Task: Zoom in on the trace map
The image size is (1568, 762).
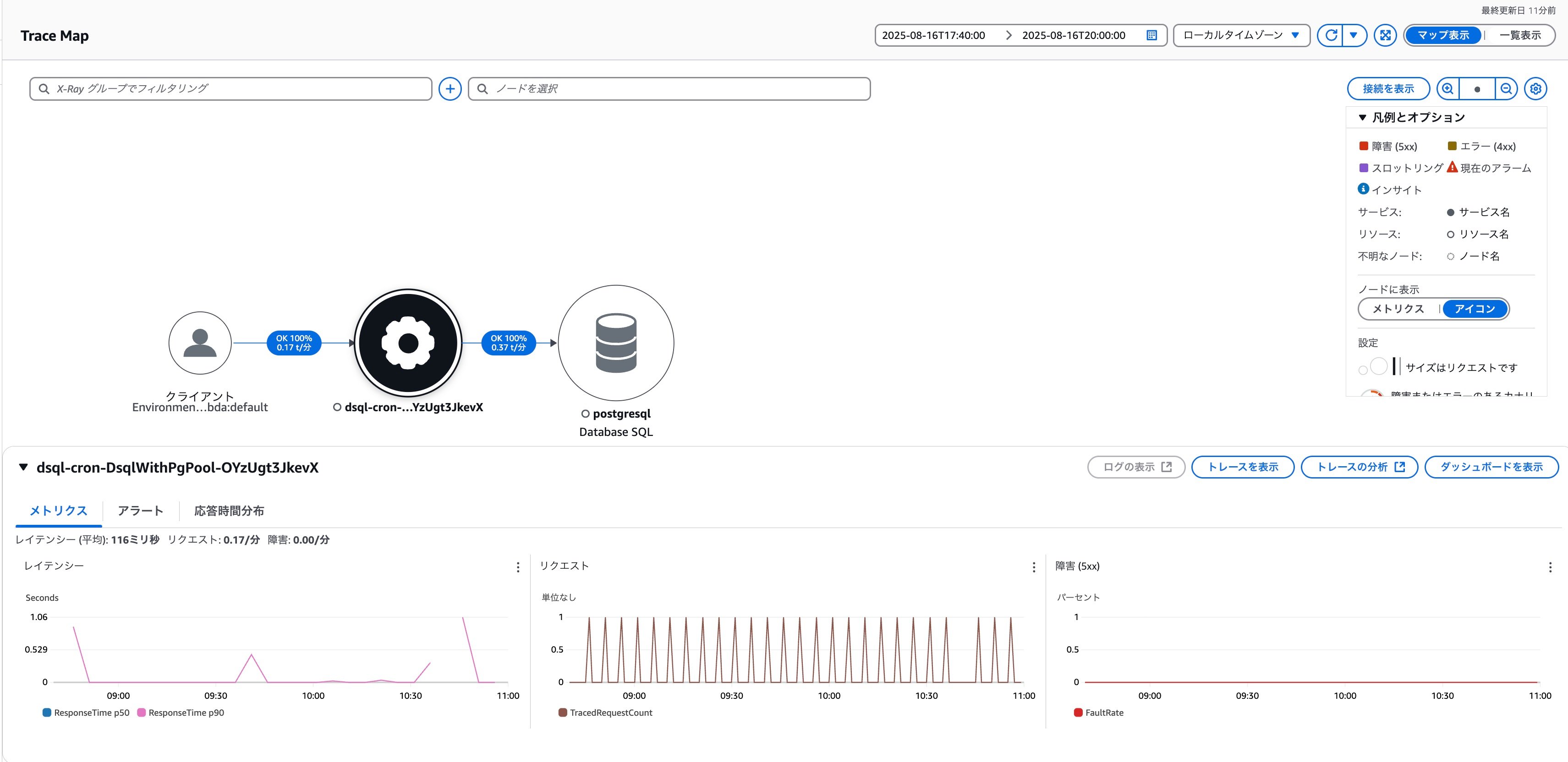Action: point(1448,89)
